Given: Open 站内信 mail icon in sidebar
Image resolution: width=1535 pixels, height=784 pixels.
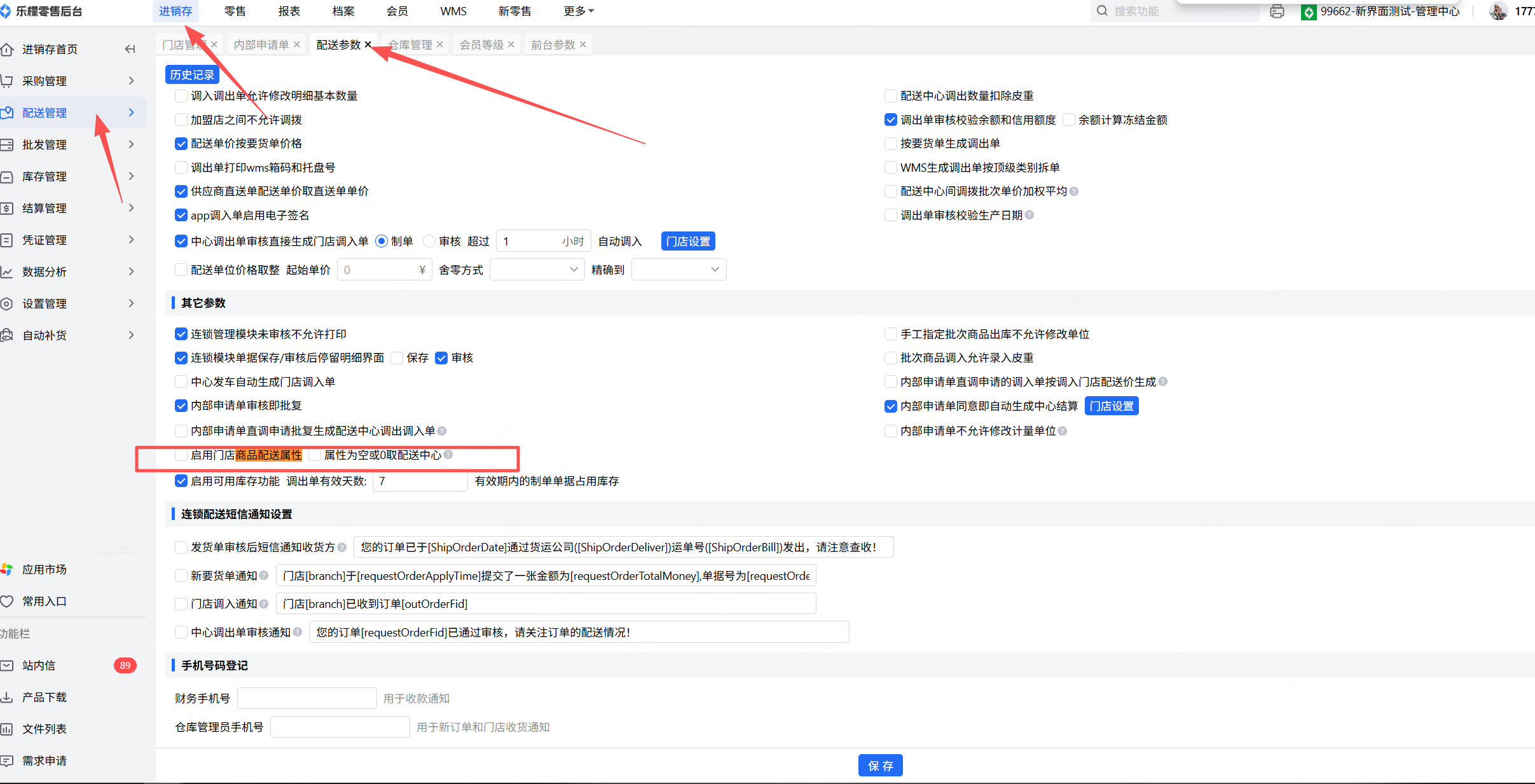Looking at the screenshot, I should [x=7, y=665].
